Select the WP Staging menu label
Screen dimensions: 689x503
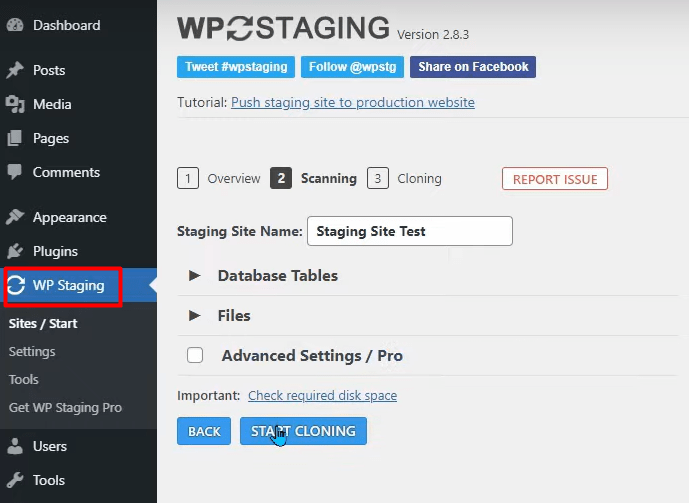[69, 286]
